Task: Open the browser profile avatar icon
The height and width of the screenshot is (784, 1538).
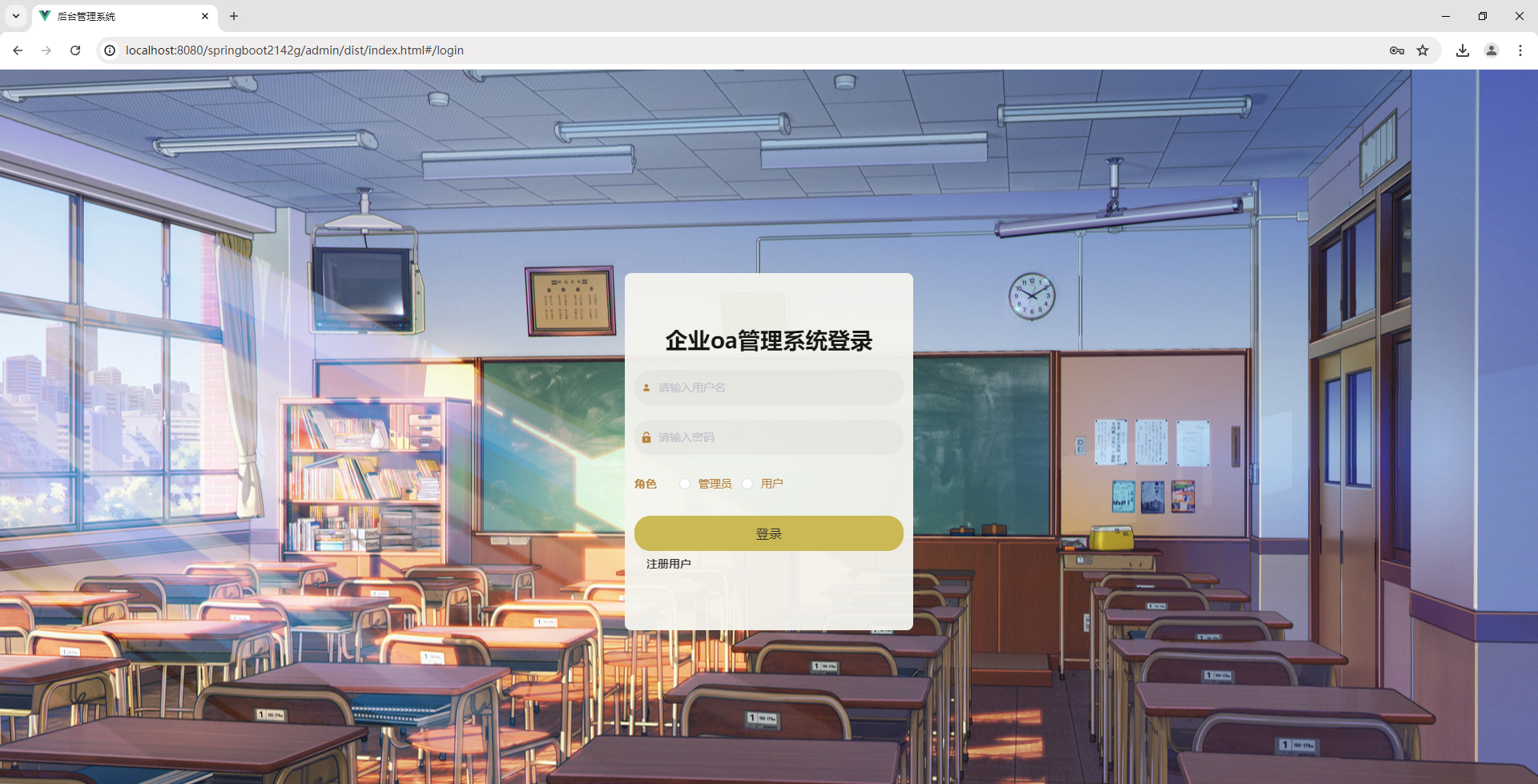Action: pos(1492,50)
